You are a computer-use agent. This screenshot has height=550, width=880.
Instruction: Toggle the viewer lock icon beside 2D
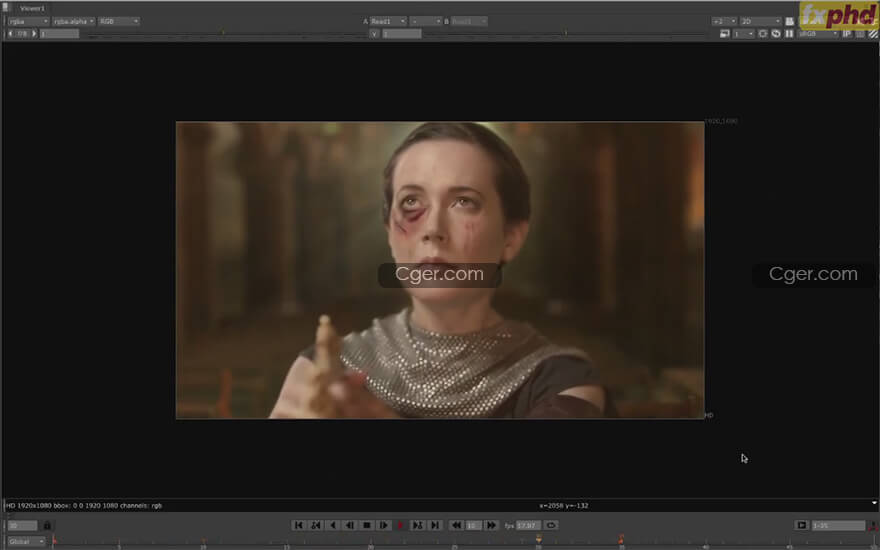790,21
